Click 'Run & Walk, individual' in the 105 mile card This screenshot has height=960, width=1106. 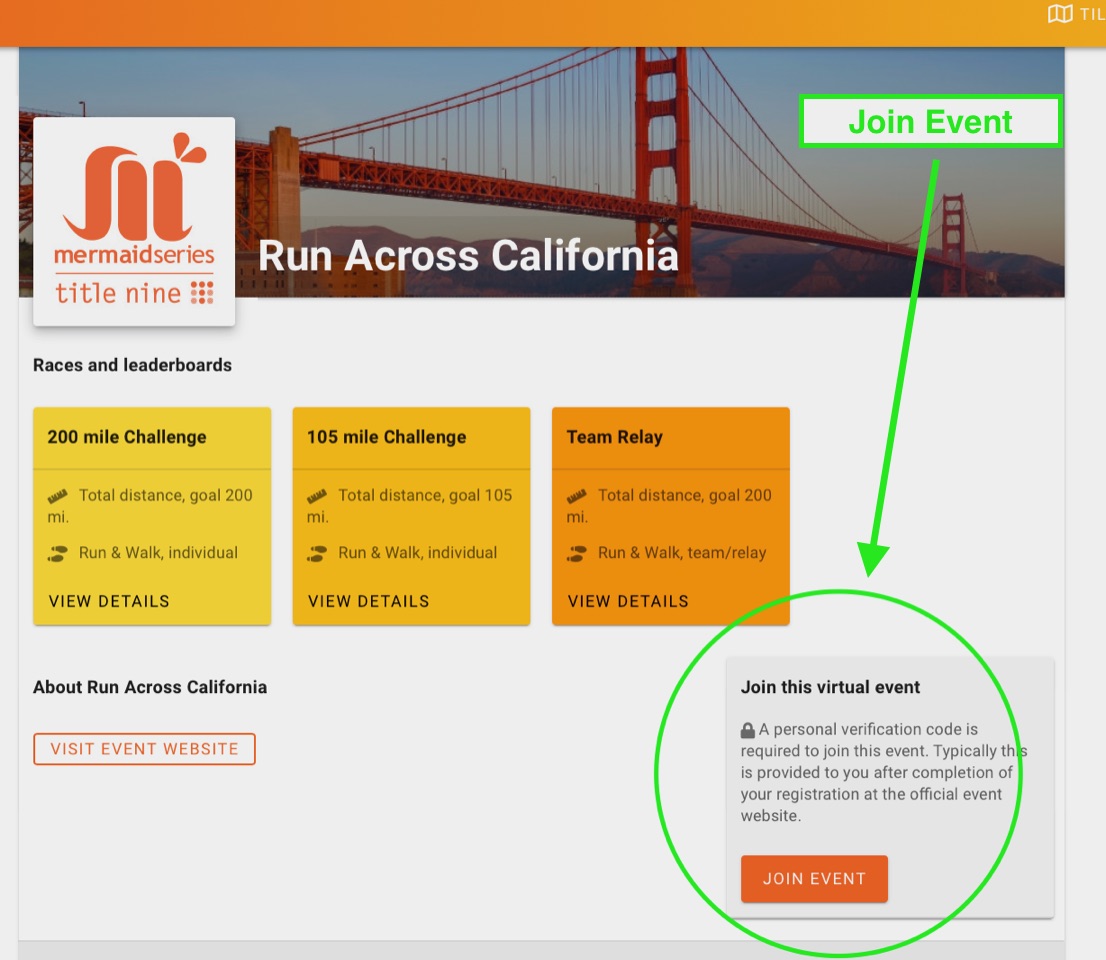418,552
